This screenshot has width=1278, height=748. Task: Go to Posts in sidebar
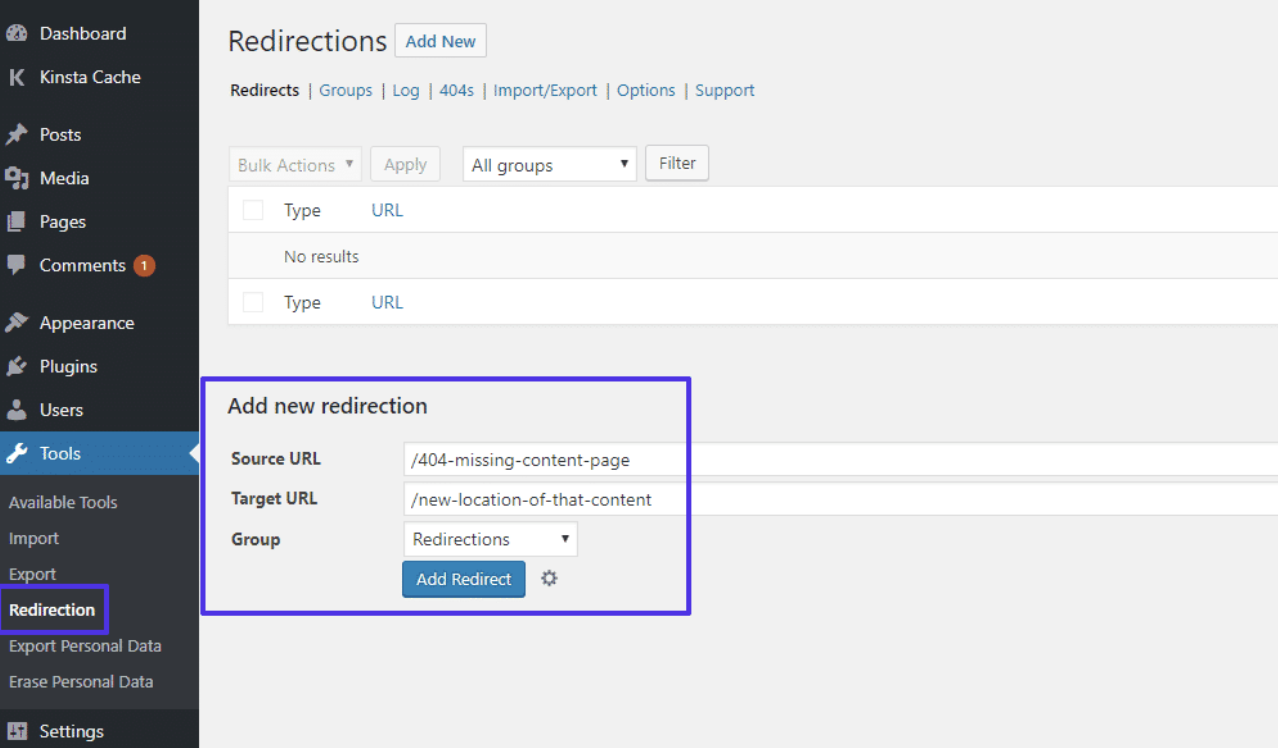pos(60,134)
